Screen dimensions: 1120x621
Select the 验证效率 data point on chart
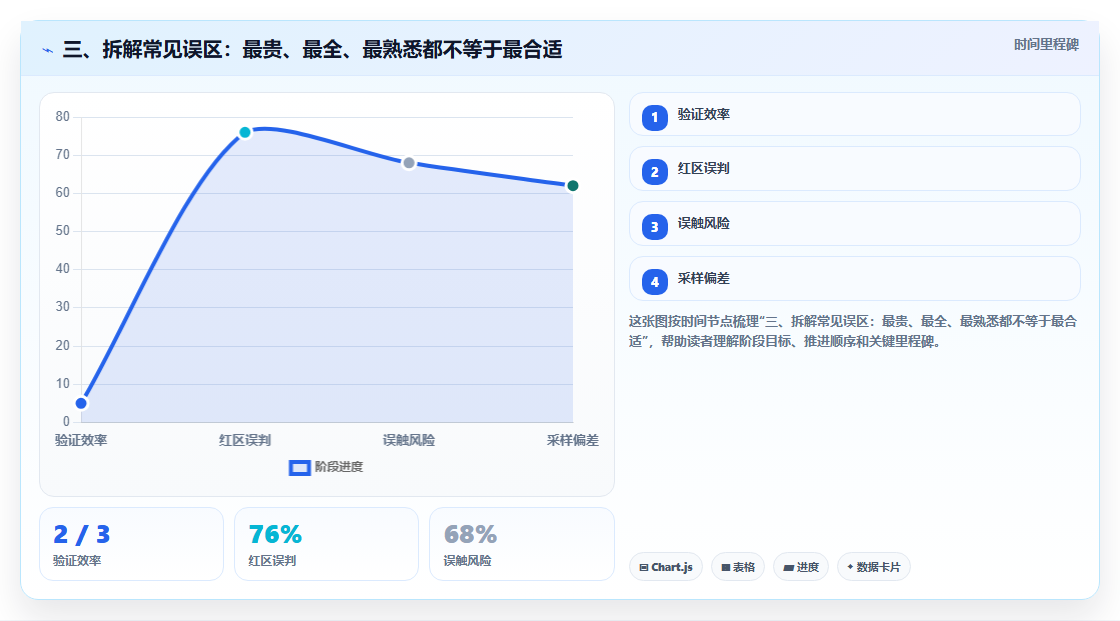point(81,403)
